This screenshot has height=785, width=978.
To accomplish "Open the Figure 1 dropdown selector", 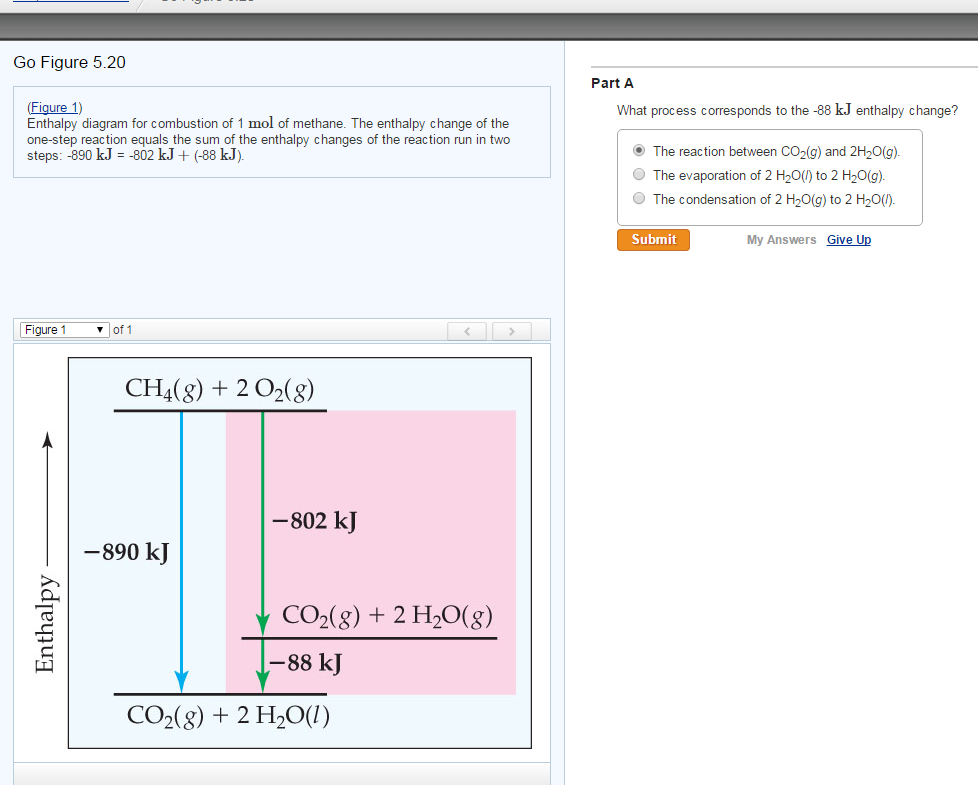I will (x=63, y=329).
